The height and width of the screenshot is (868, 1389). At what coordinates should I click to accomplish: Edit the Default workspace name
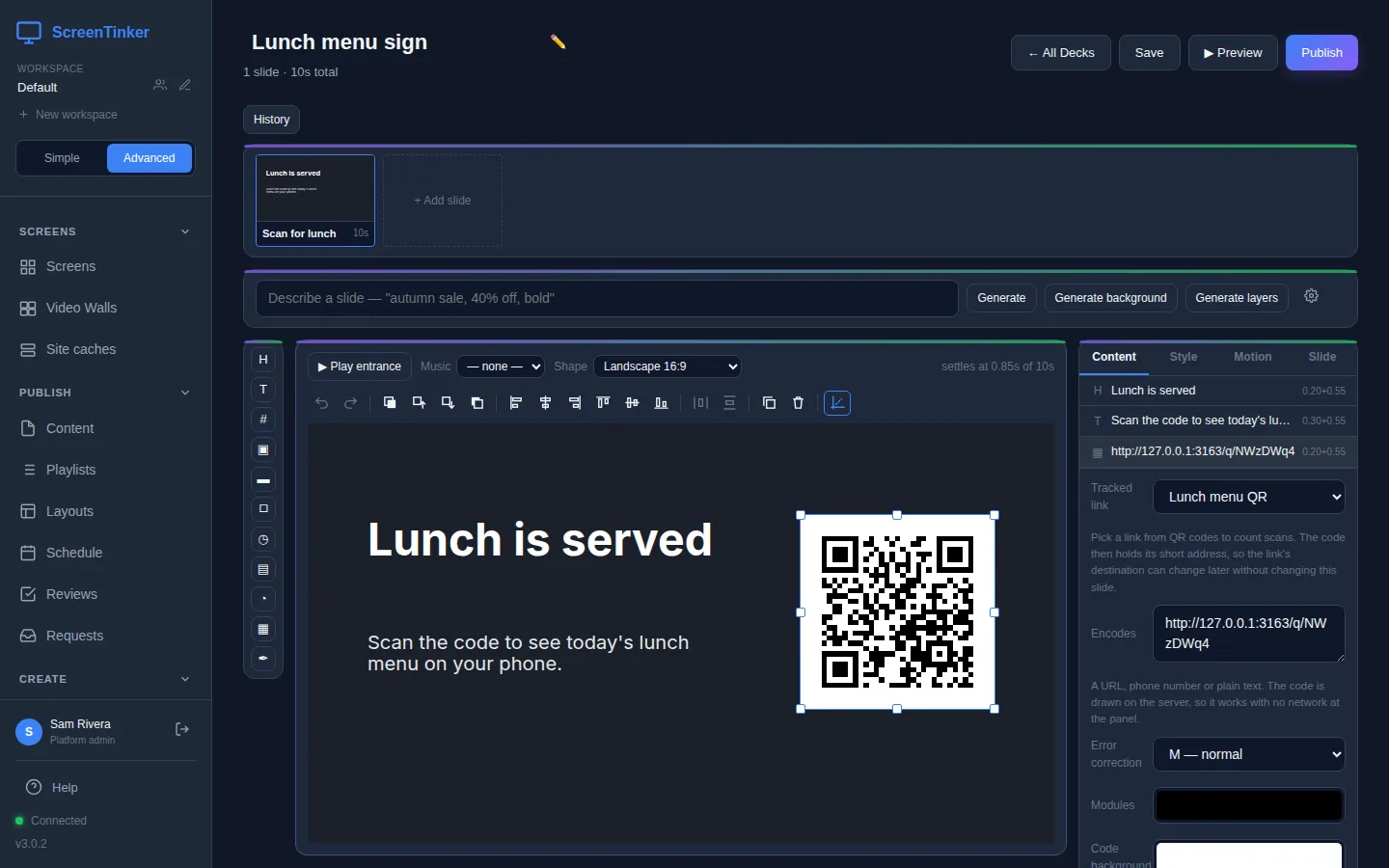[x=185, y=86]
